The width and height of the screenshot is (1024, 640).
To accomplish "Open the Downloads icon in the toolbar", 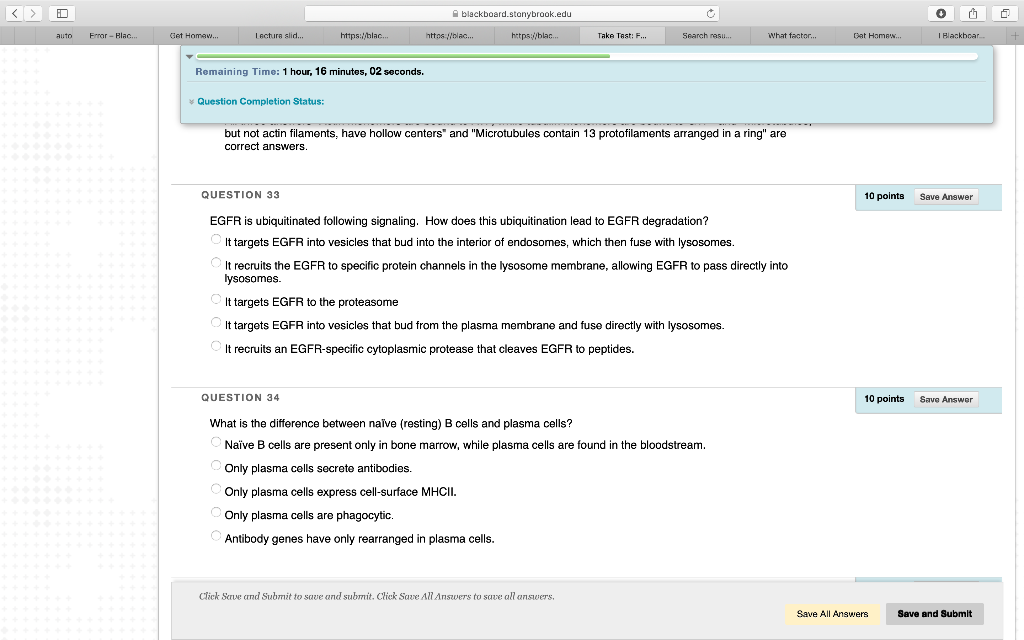I will point(941,13).
